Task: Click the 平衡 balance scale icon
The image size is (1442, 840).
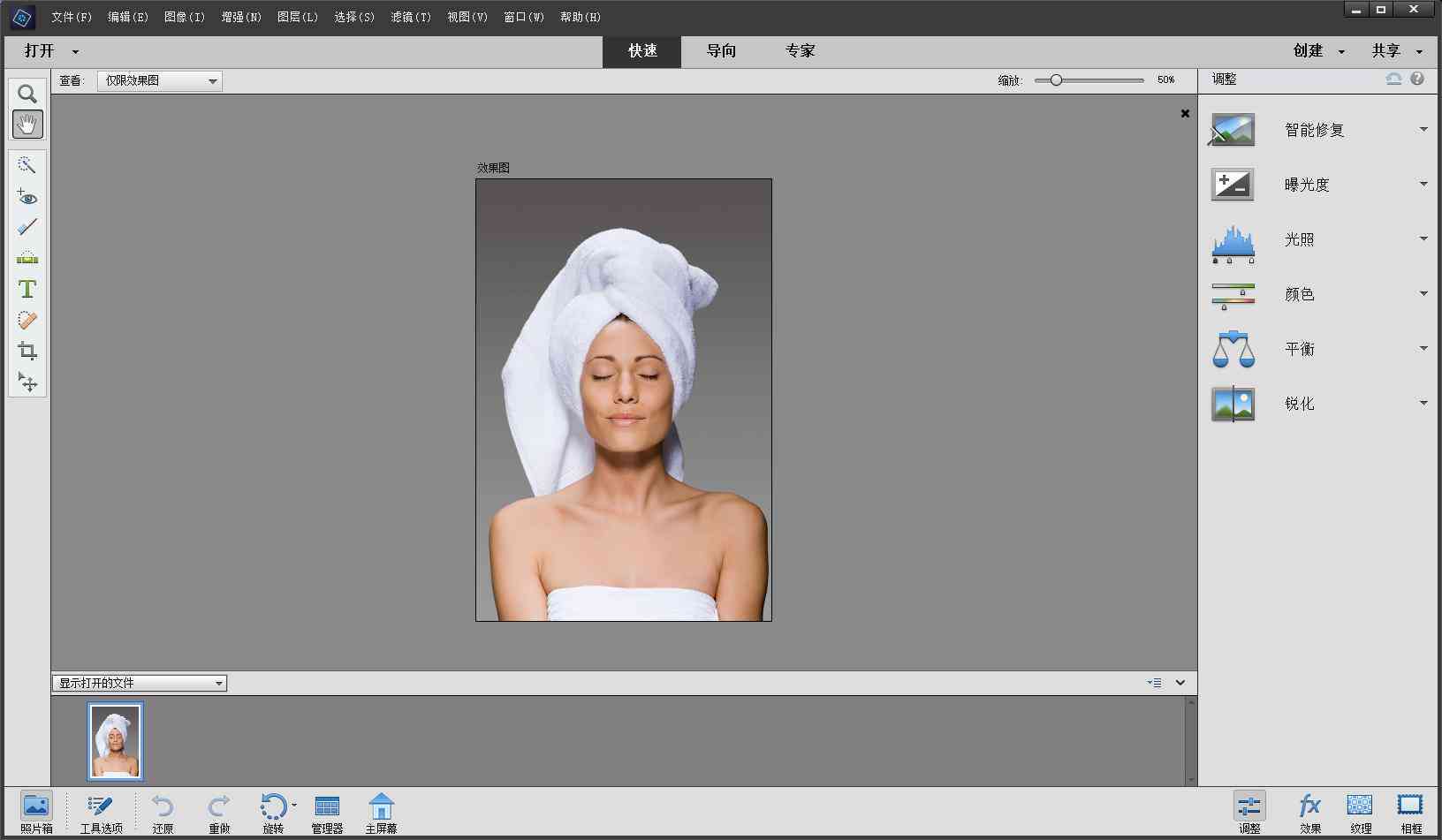Action: [1233, 349]
